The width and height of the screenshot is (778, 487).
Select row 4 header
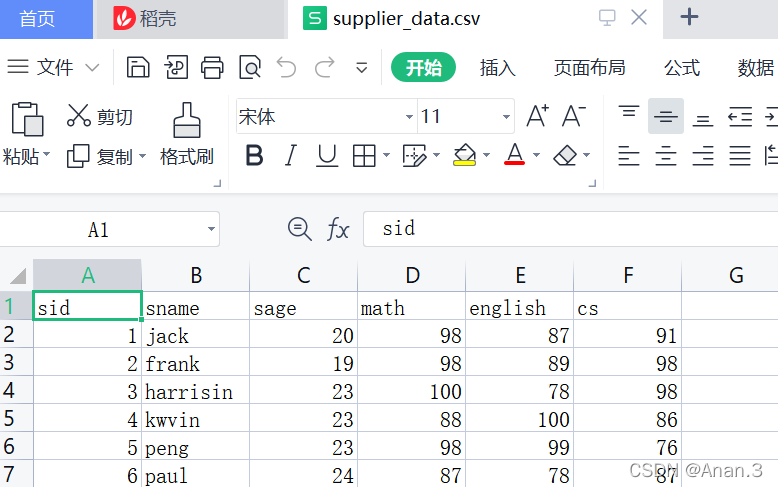[x=16, y=390]
